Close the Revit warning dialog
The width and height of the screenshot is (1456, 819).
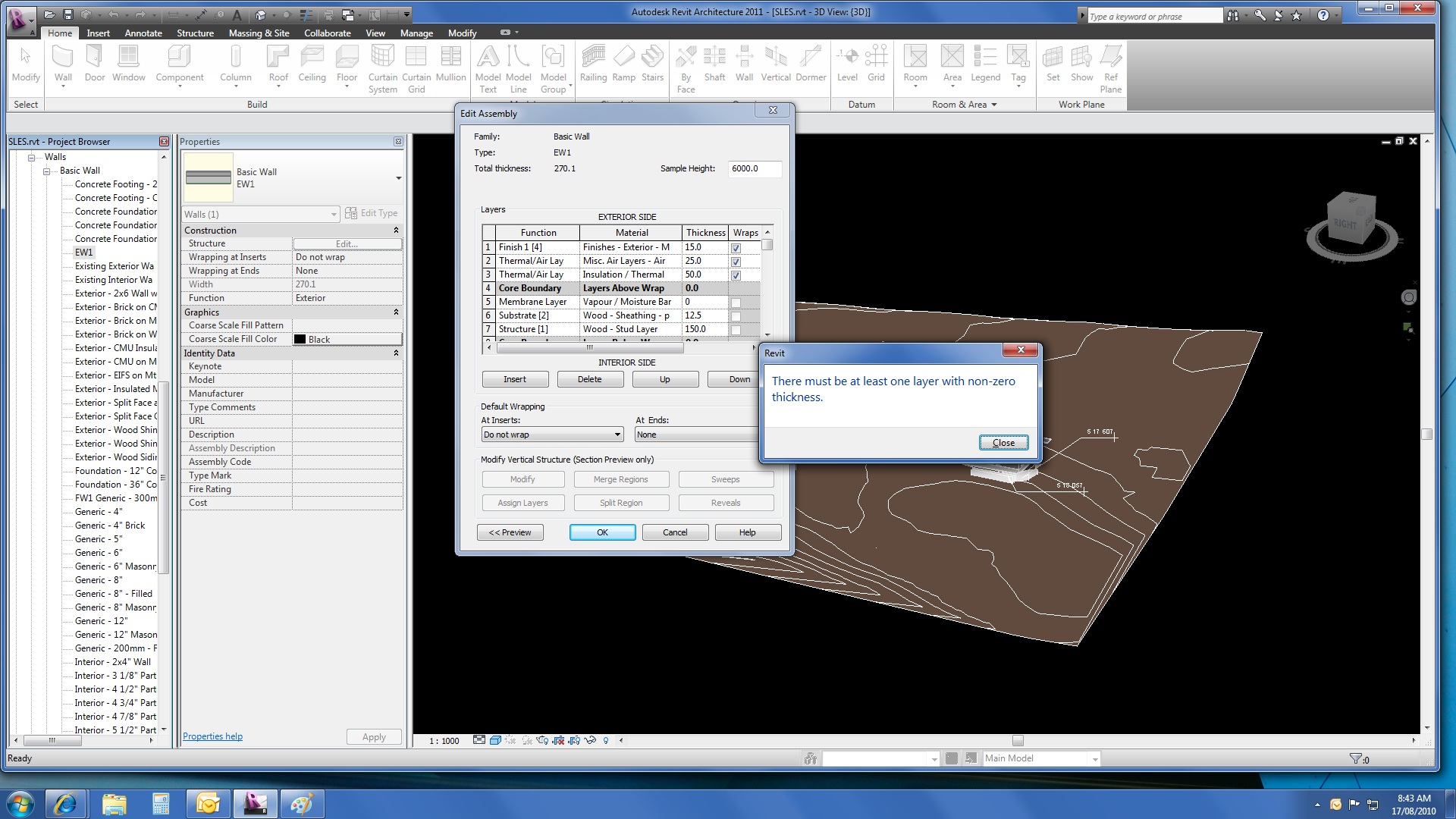tap(1003, 443)
